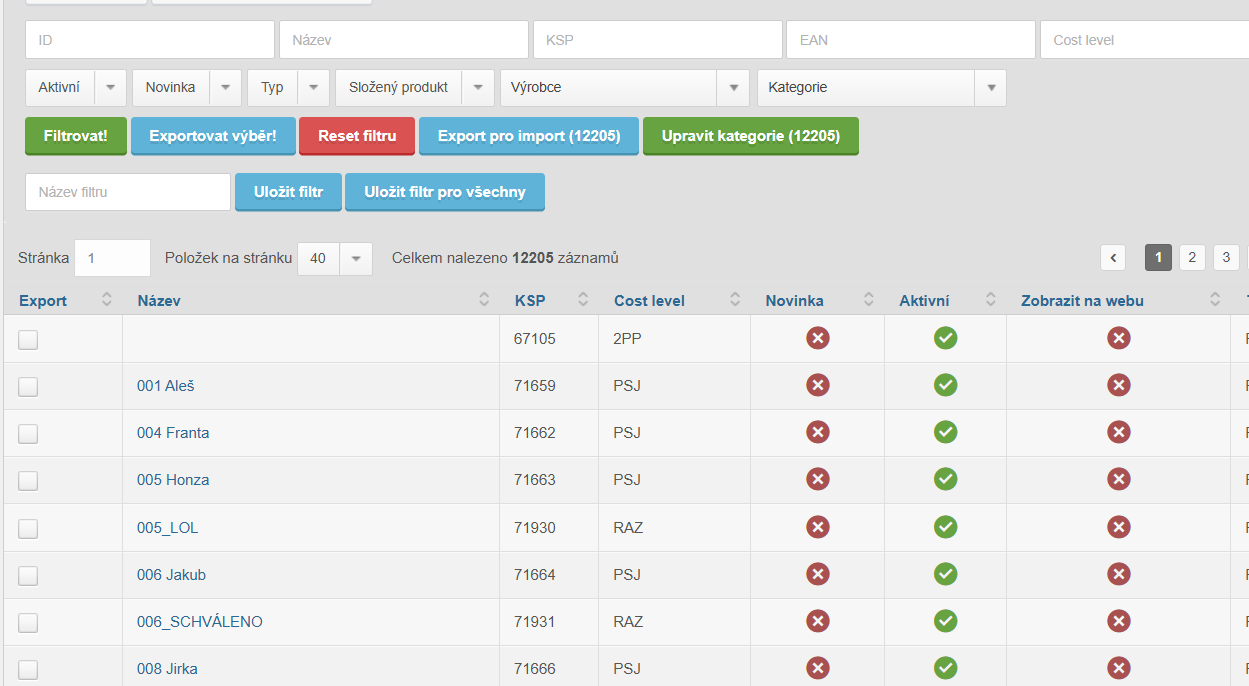Image resolution: width=1249 pixels, height=686 pixels.
Task: Click green Aktivní check for 004 Franta
Action: (x=945, y=432)
